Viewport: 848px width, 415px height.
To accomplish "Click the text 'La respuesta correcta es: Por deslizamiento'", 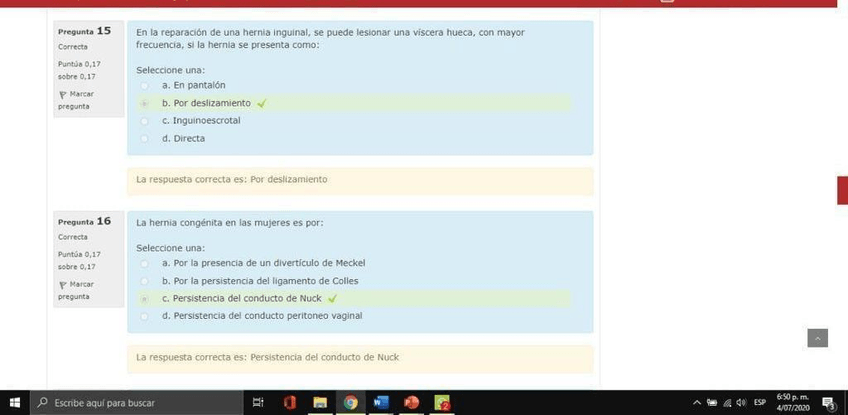I will tap(231, 180).
